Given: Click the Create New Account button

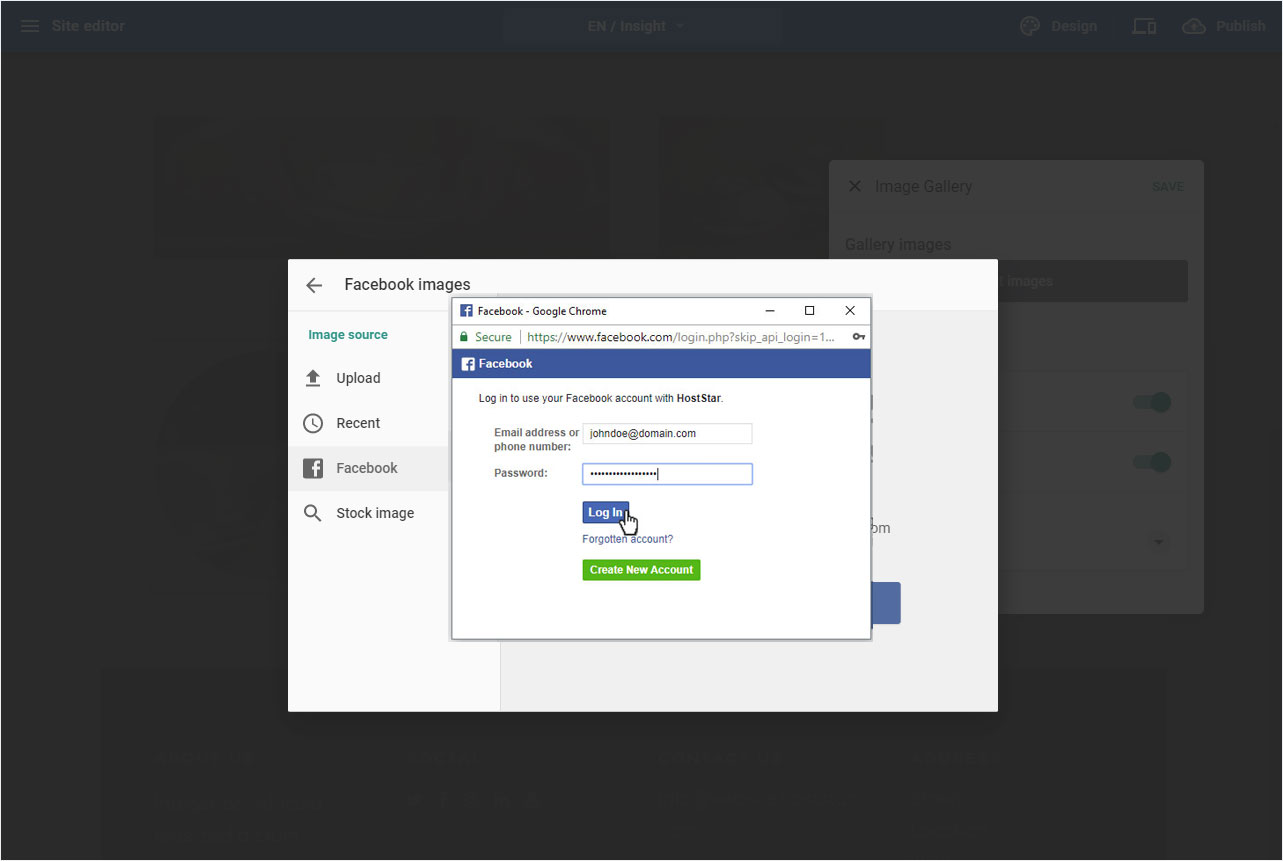Looking at the screenshot, I should (x=641, y=570).
